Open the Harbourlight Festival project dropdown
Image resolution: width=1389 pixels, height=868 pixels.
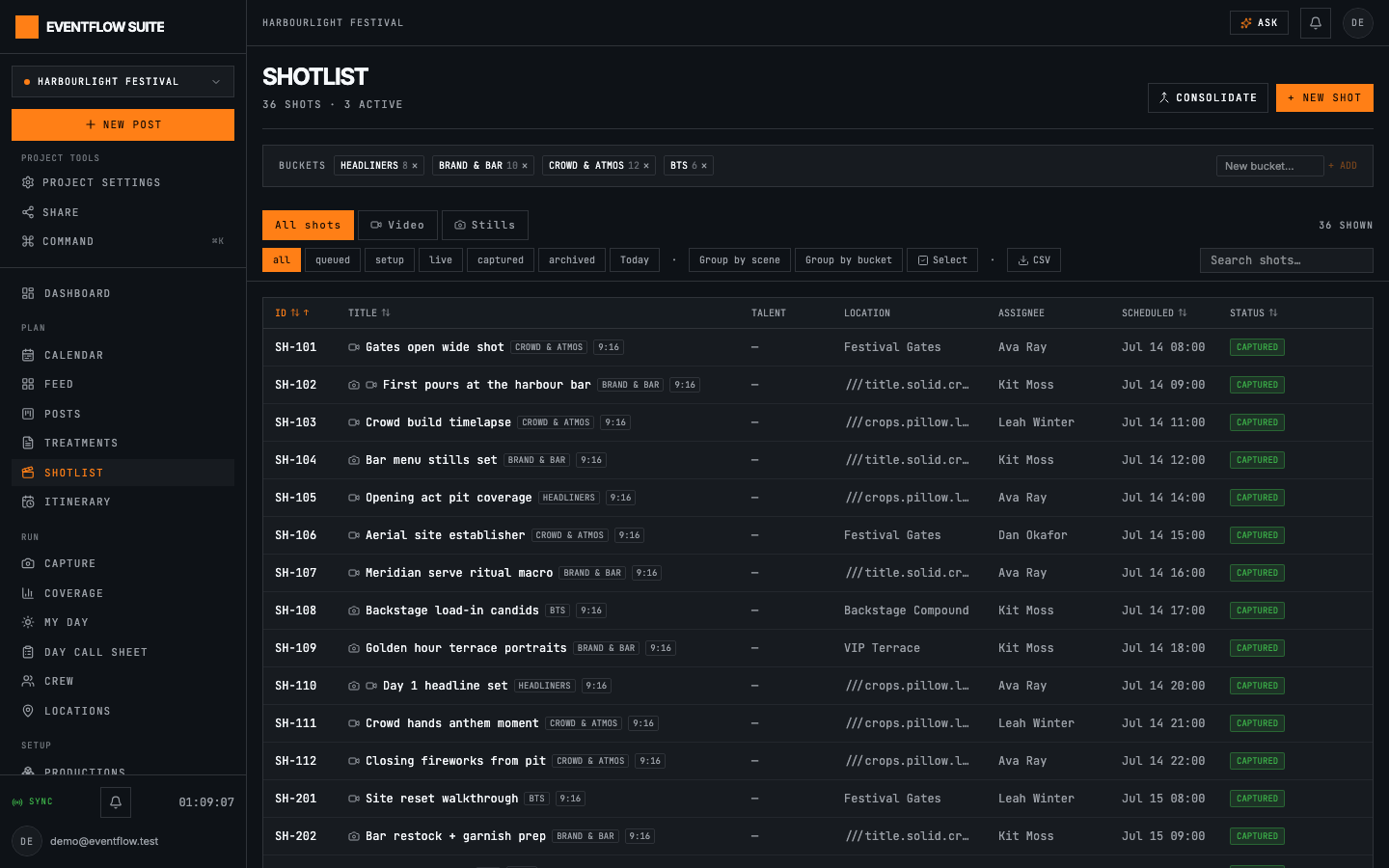123,82
